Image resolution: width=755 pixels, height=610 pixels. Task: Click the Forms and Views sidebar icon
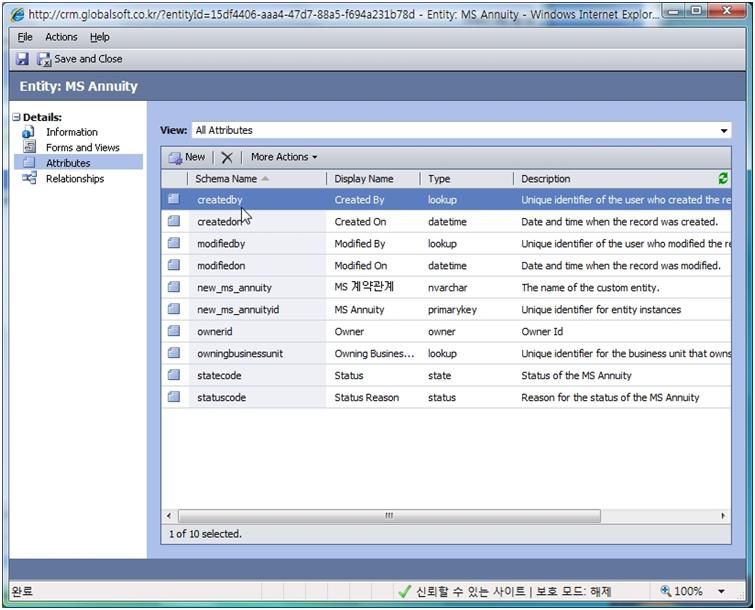point(29,147)
